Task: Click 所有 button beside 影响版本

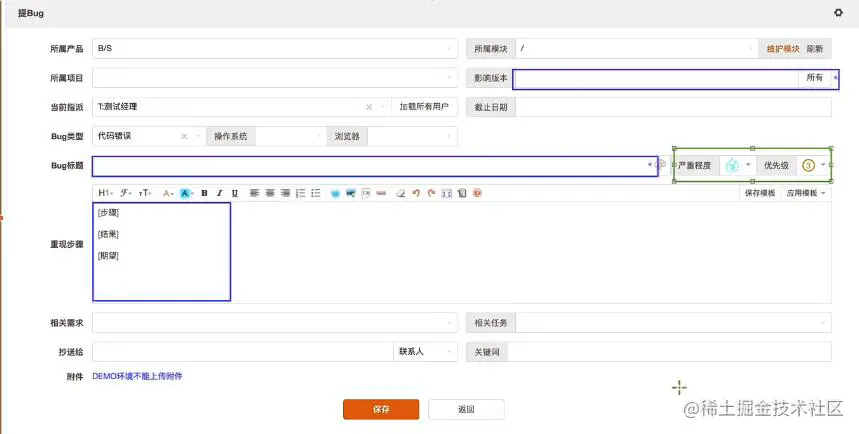Action: (815, 78)
